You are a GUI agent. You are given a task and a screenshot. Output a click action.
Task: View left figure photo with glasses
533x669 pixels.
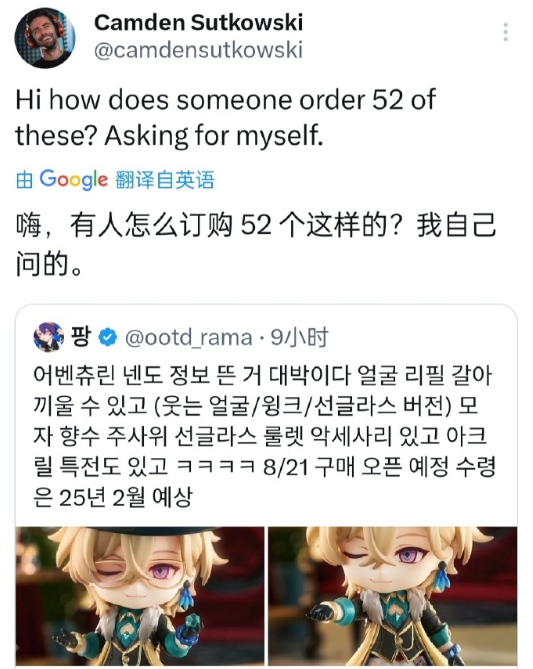click(140, 596)
